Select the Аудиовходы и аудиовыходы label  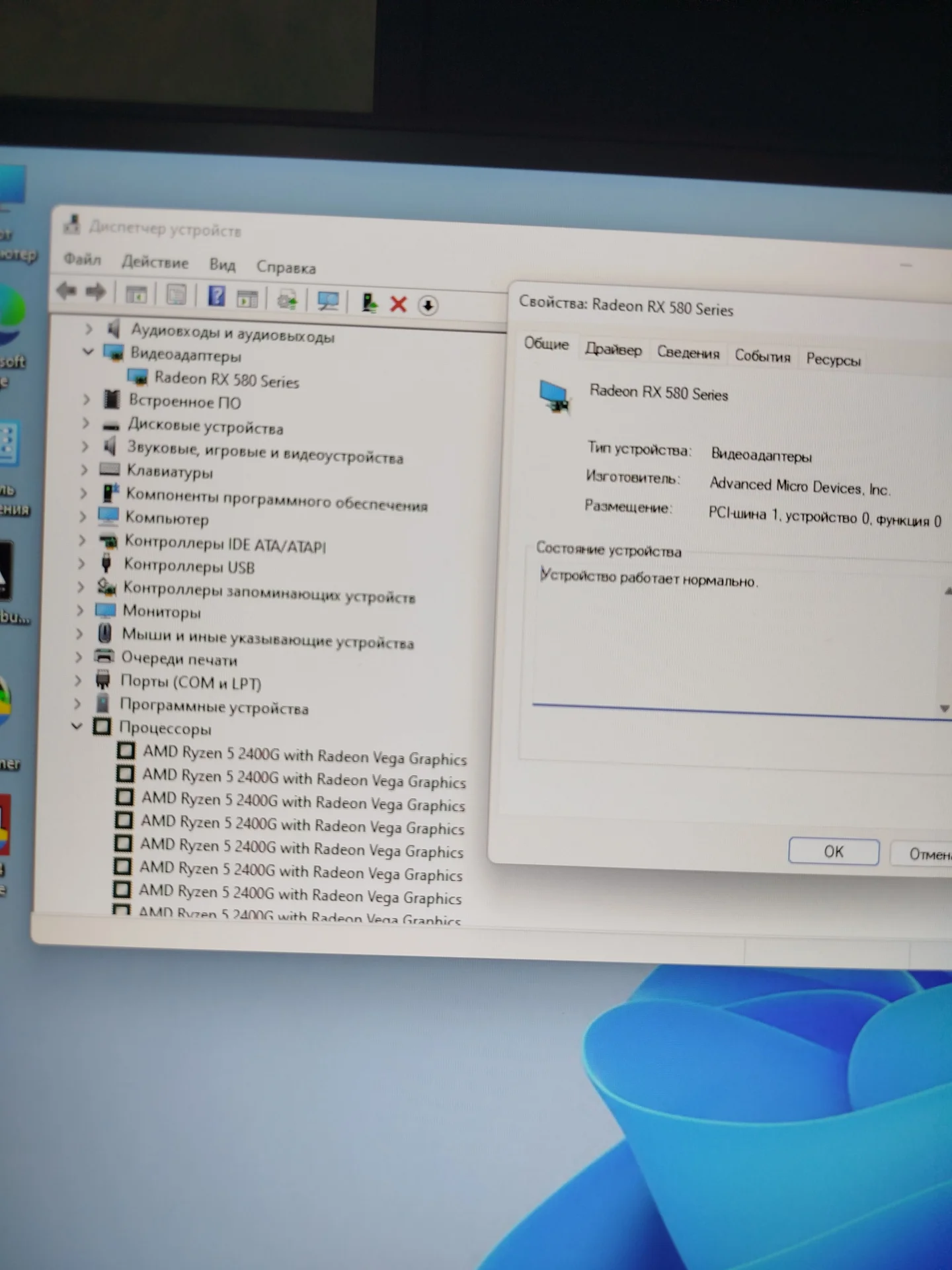(x=233, y=332)
